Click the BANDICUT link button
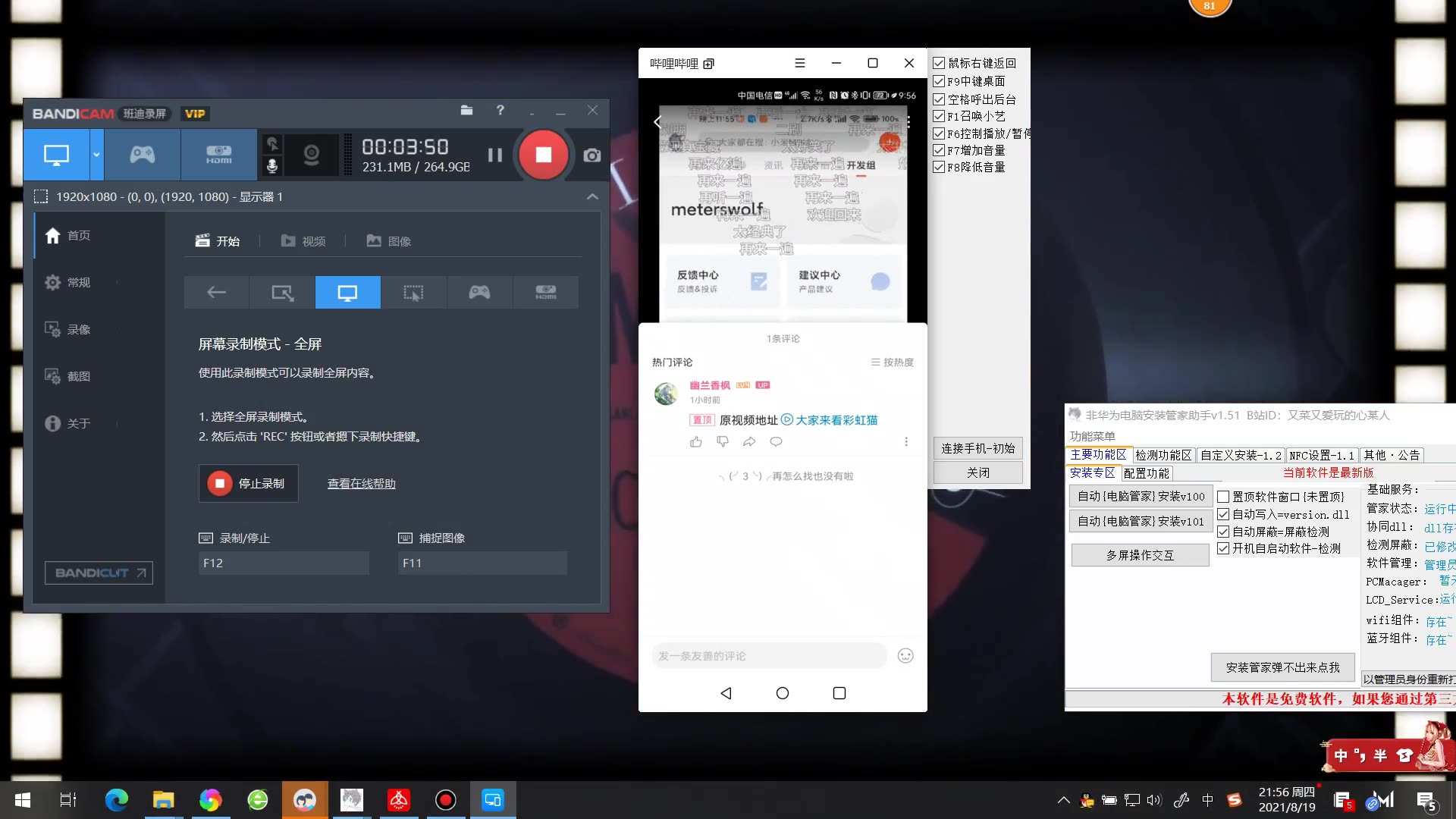The height and width of the screenshot is (819, 1456). tap(99, 573)
